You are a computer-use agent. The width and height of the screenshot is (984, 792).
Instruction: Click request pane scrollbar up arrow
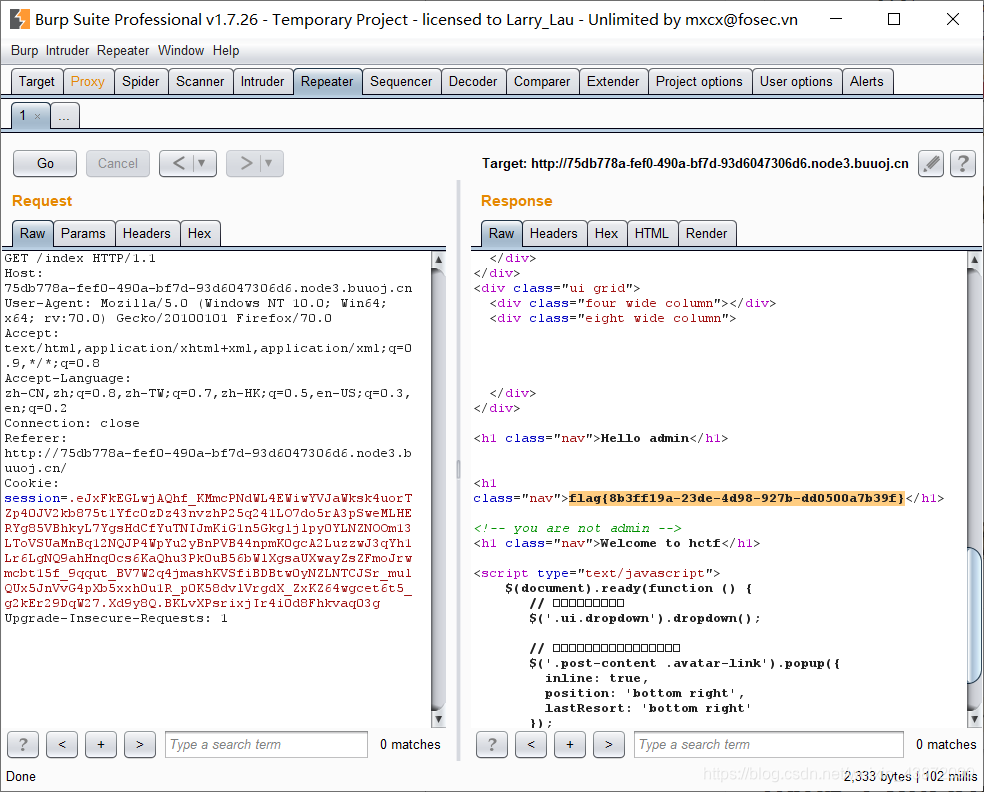point(439,259)
